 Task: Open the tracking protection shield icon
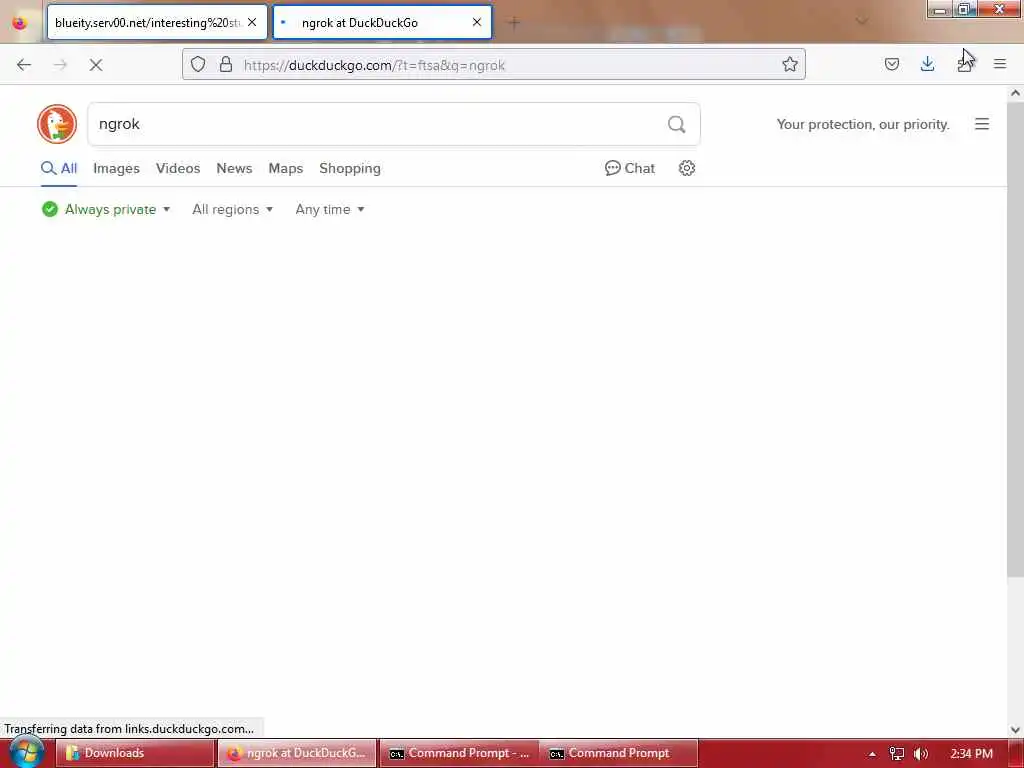pos(198,64)
